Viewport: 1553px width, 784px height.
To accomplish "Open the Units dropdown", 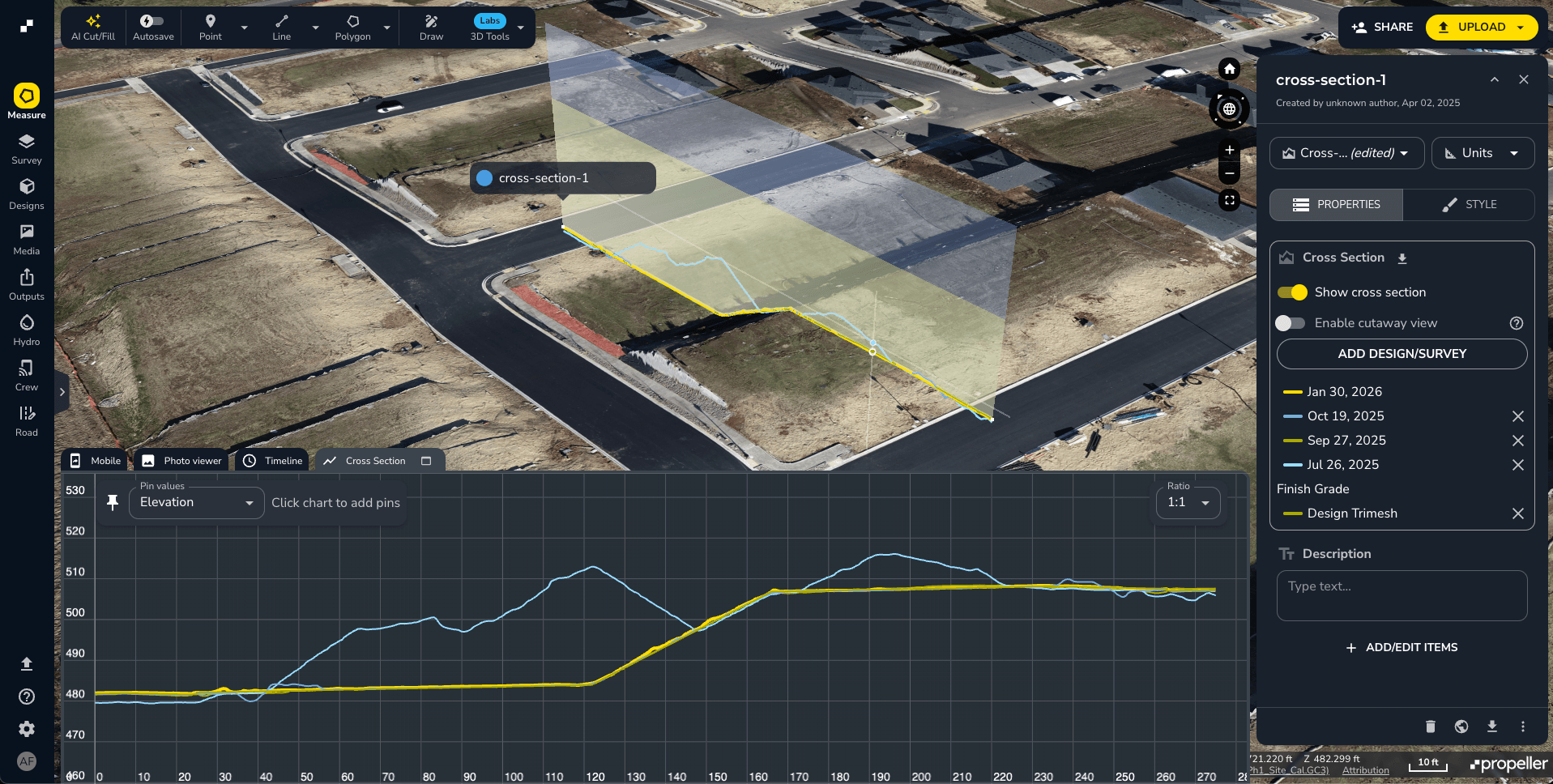I will click(1482, 153).
